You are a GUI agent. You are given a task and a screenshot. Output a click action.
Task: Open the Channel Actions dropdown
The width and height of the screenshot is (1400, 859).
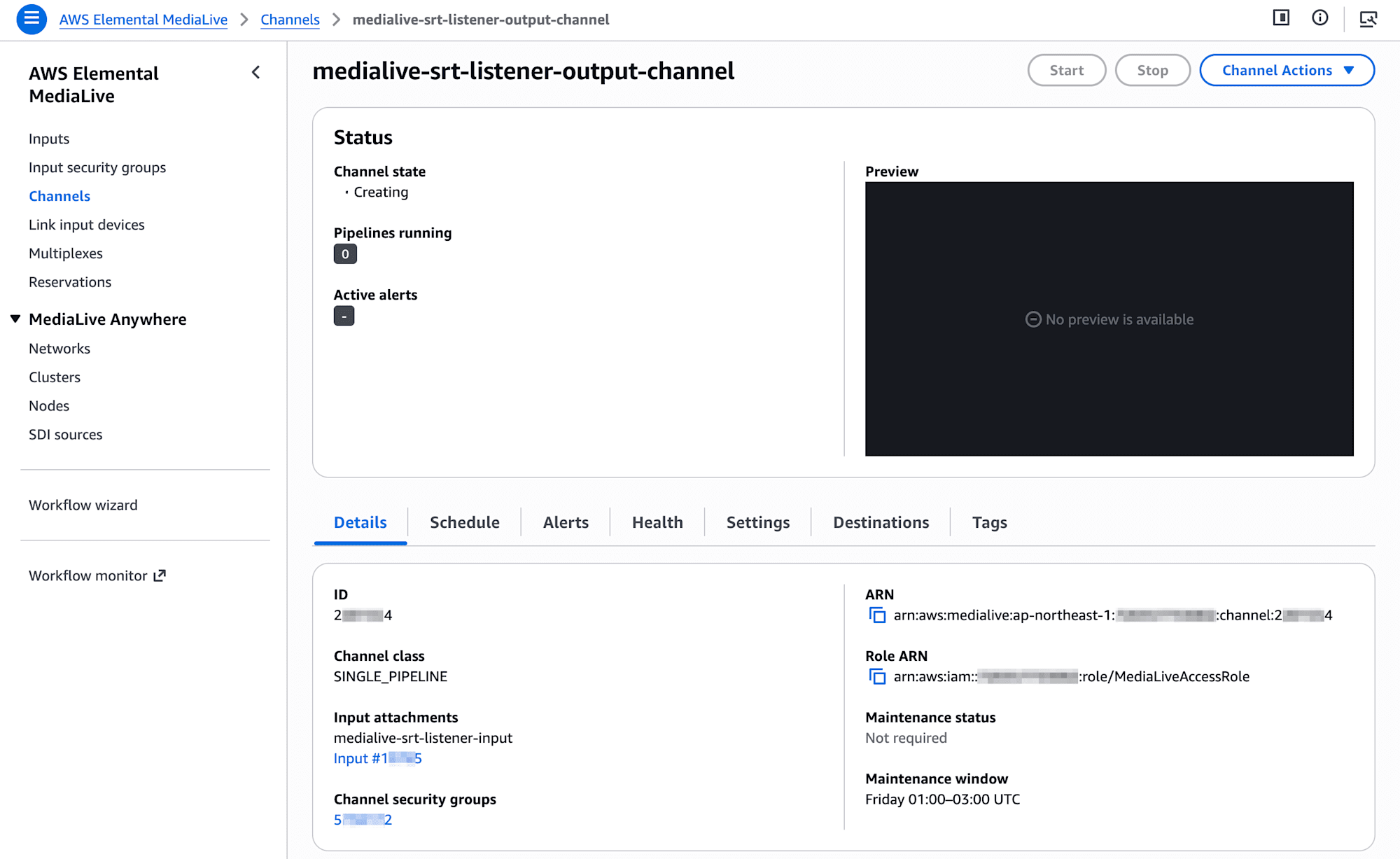pyautogui.click(x=1287, y=70)
